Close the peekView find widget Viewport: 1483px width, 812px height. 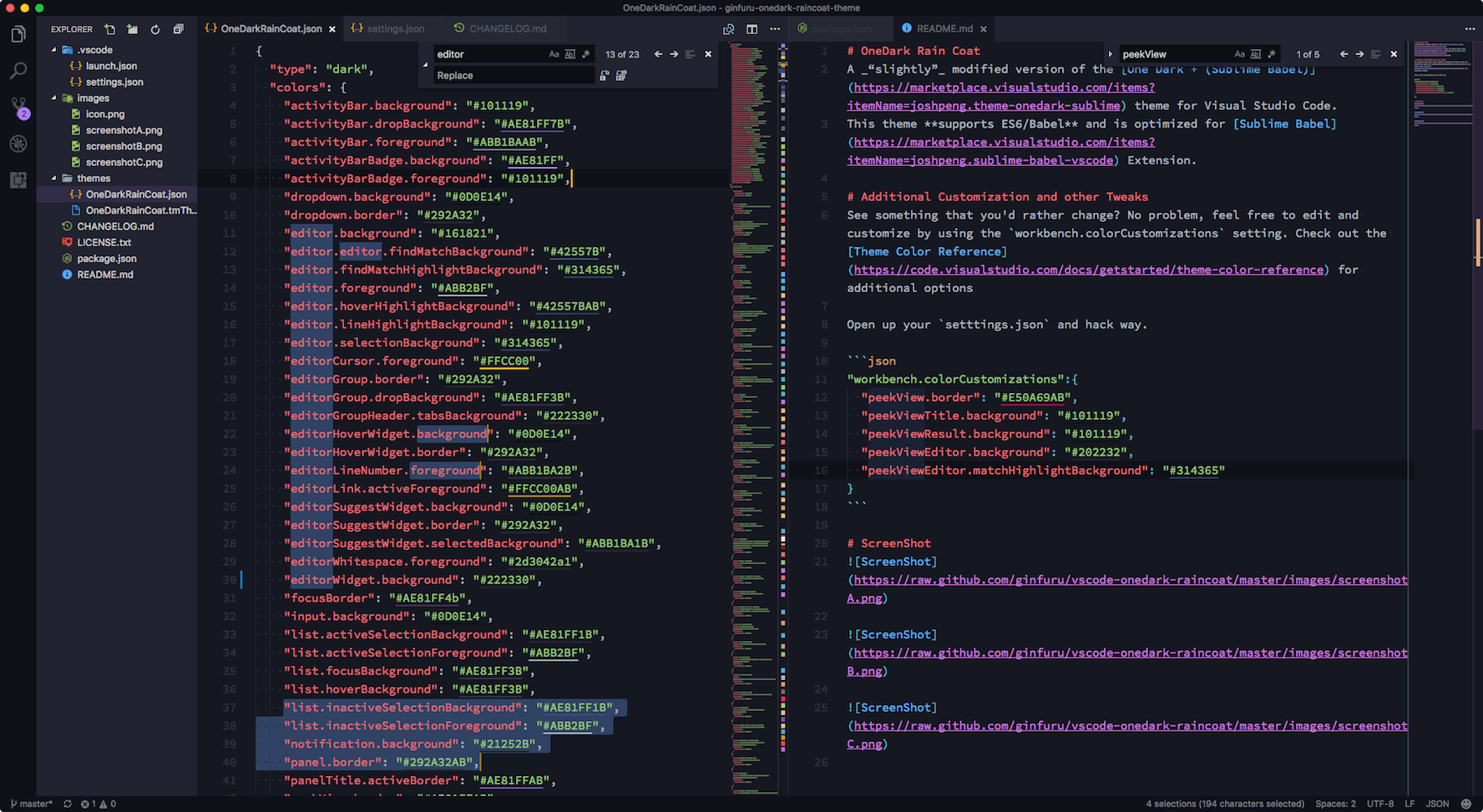[1394, 54]
